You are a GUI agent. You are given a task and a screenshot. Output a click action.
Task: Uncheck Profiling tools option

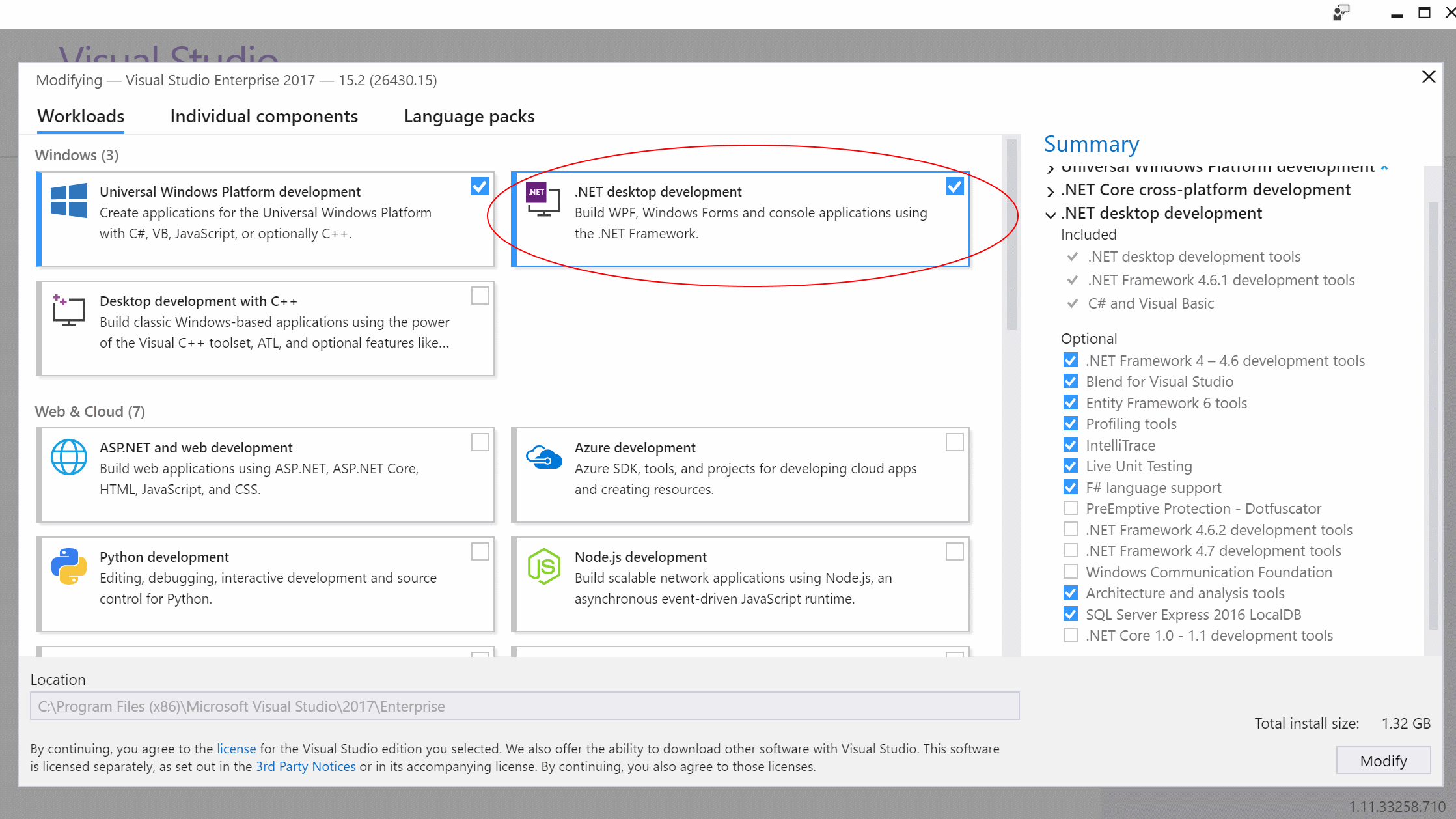(x=1070, y=424)
